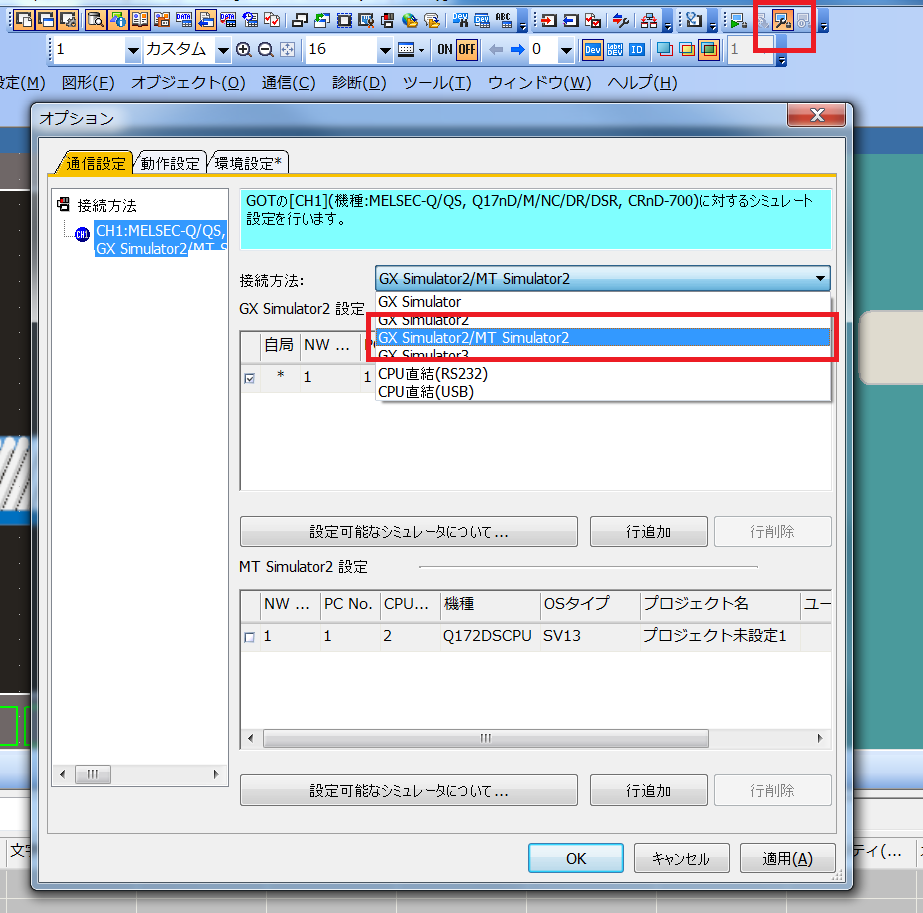
Task: Click the network hierarchy toolbar icon
Action: pyautogui.click(x=649, y=21)
